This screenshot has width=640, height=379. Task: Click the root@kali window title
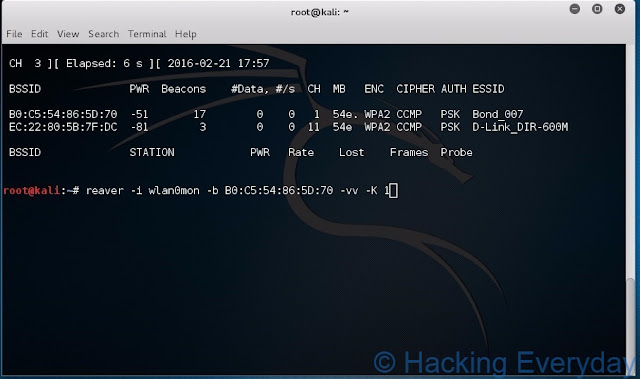[320, 12]
